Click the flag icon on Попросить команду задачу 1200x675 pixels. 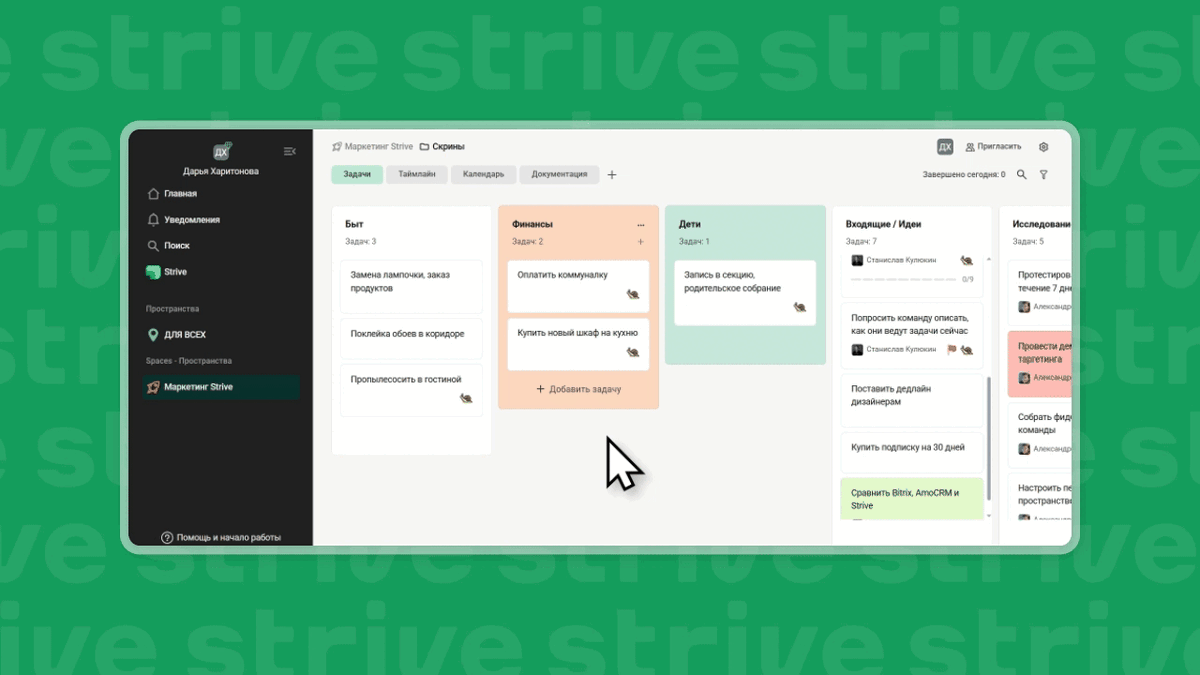click(950, 349)
